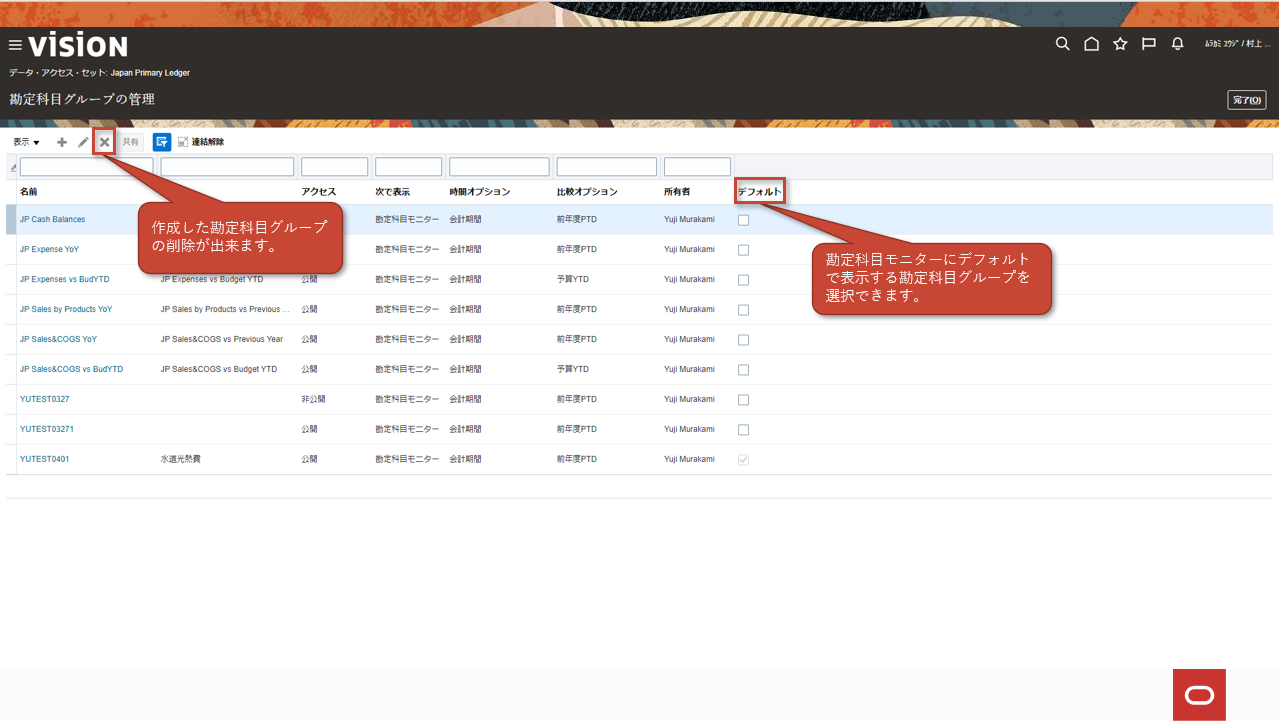Click the red Oracle logo button
Viewport: 1279px width, 721px height.
(x=1199, y=695)
